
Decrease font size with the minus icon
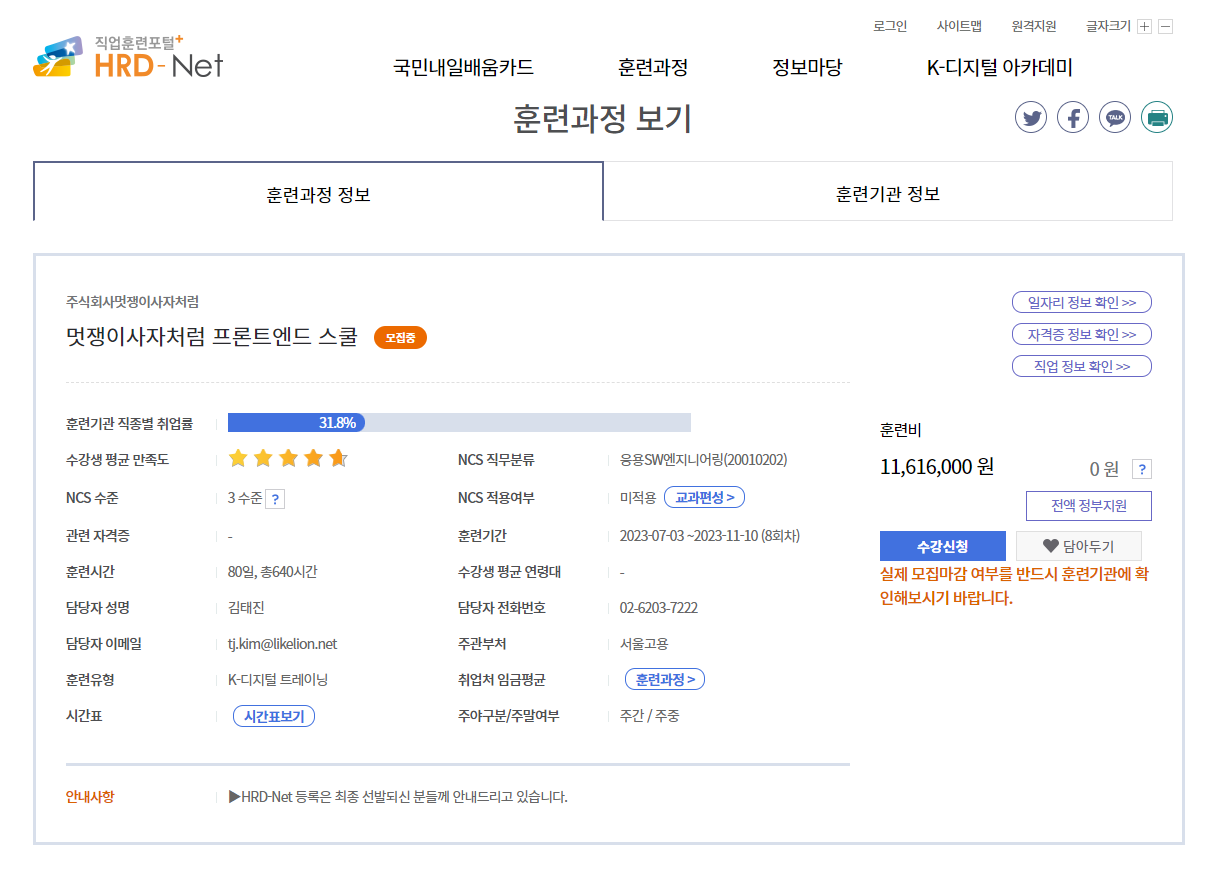point(1165,27)
